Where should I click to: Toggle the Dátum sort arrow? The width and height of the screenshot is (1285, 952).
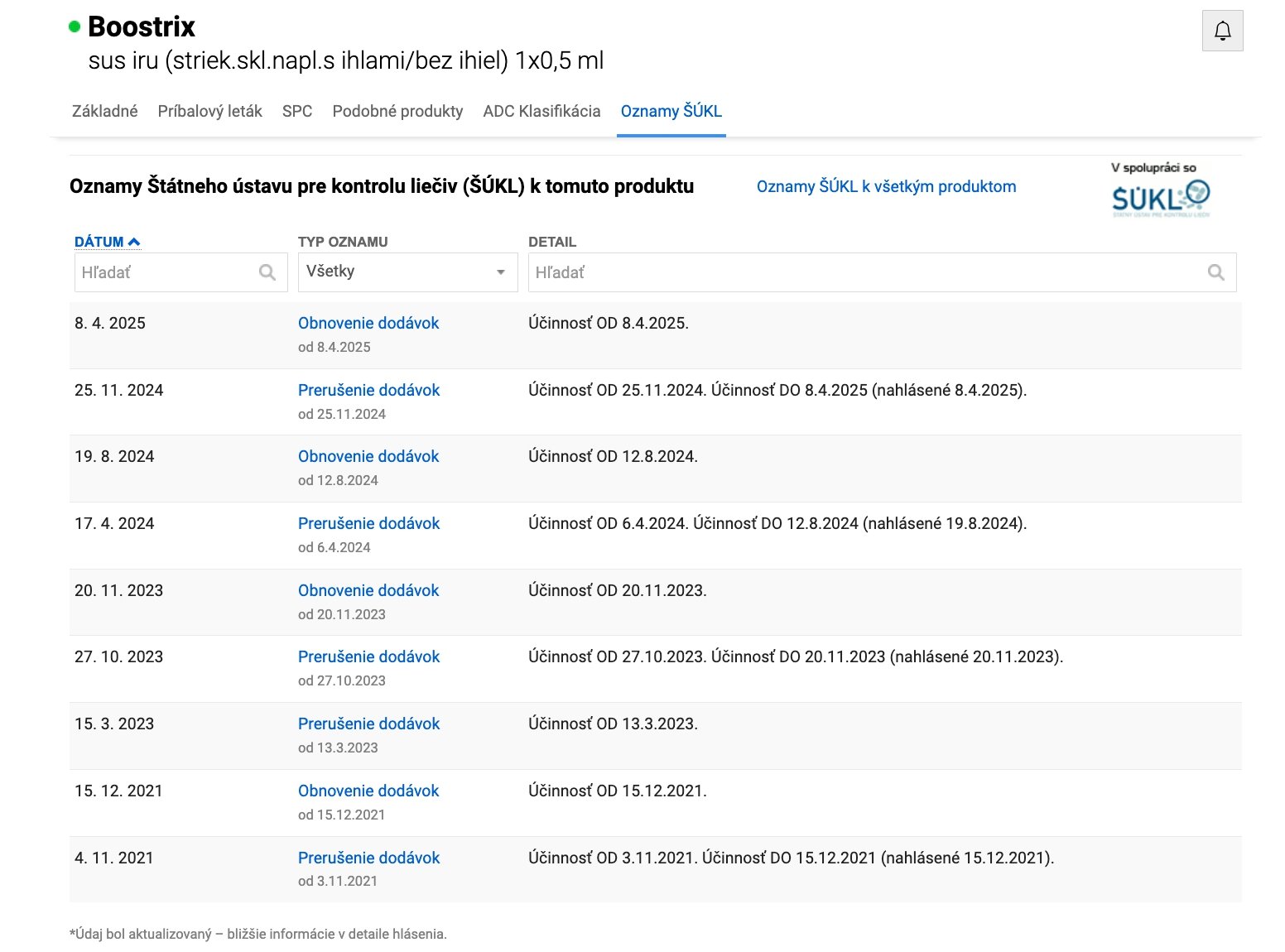pos(134,242)
